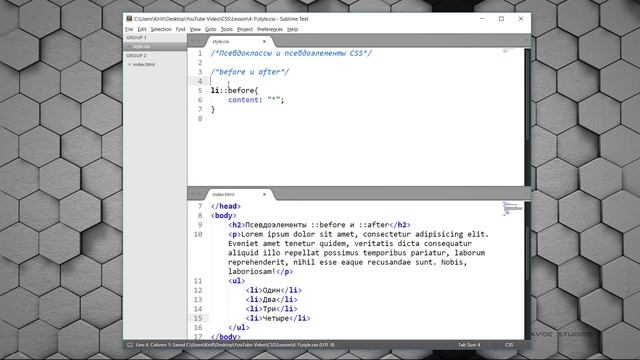This screenshot has width=640, height=360.
Task: Open the Preferences menu
Action: [x=270, y=29]
